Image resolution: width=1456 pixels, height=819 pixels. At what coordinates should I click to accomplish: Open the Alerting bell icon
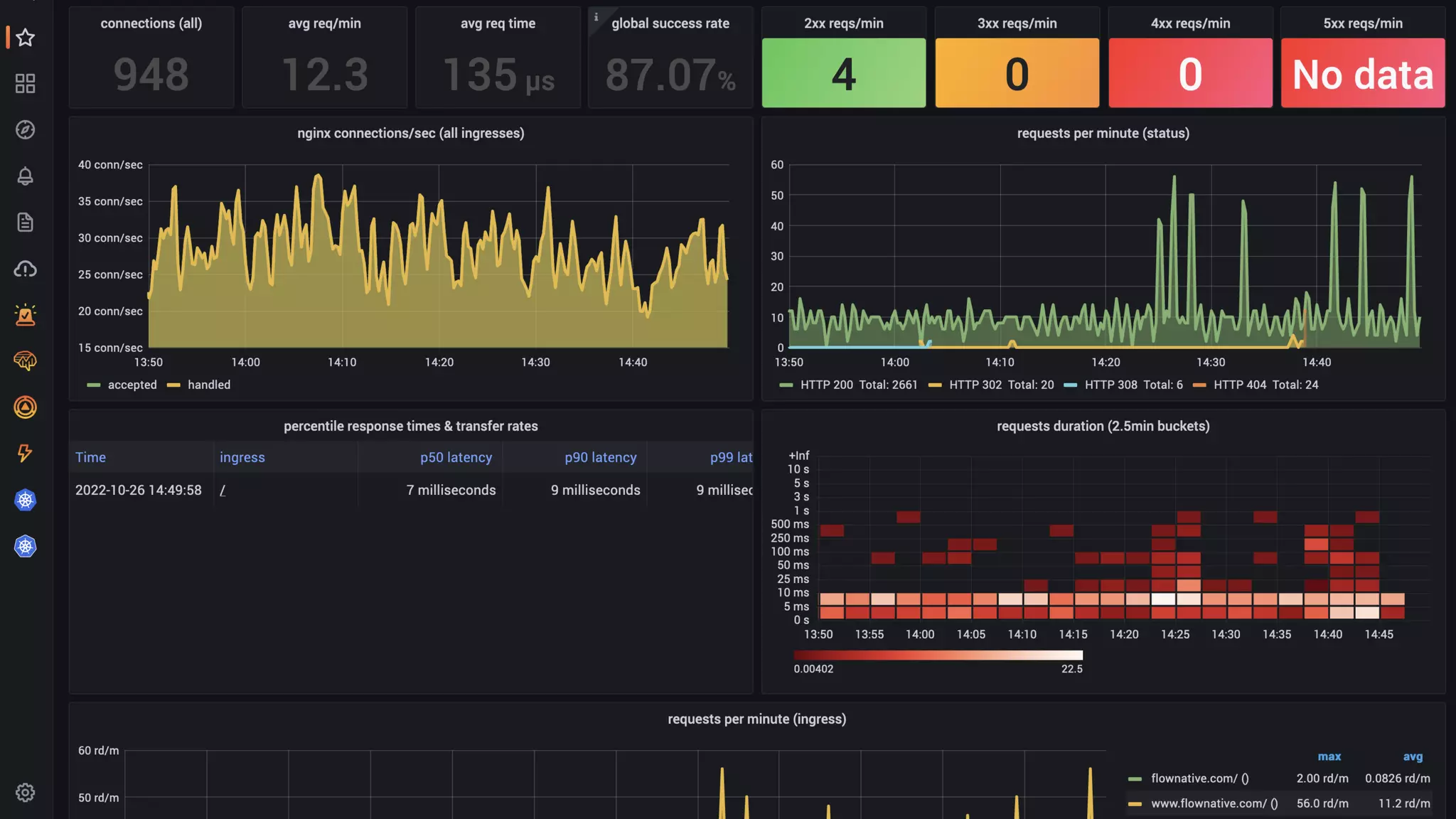(26, 176)
